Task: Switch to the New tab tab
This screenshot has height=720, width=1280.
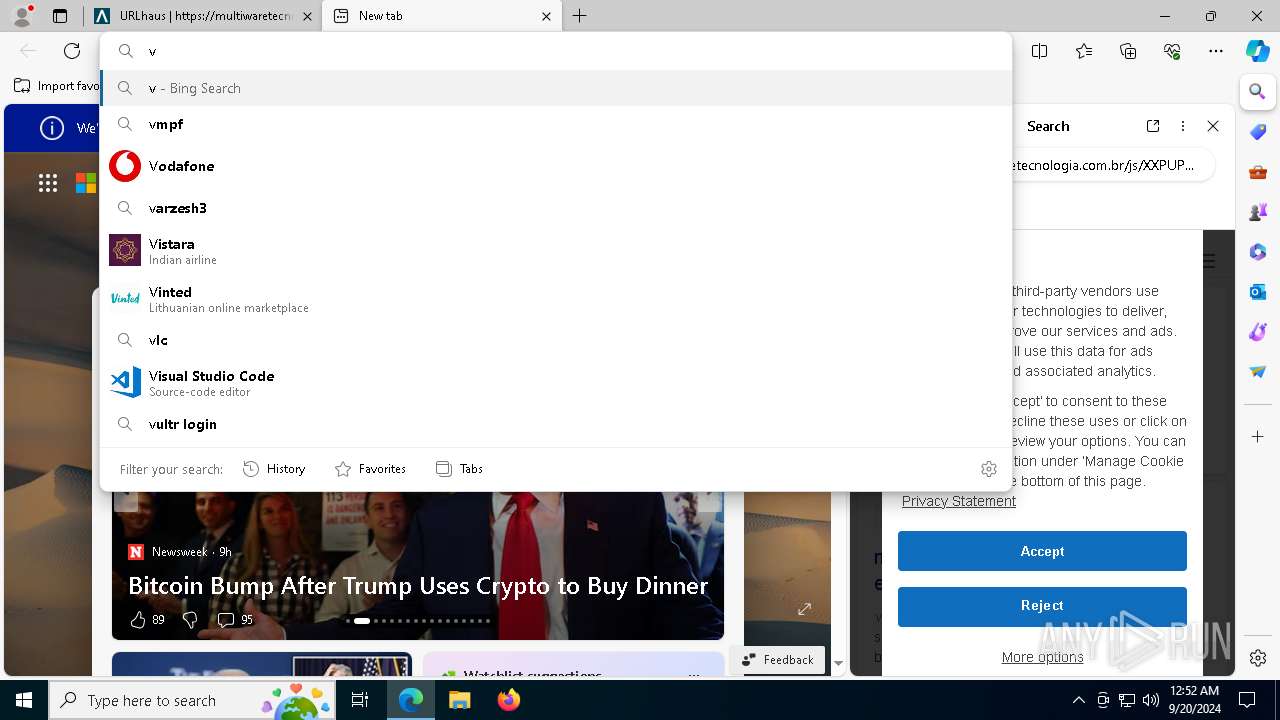Action: click(442, 16)
